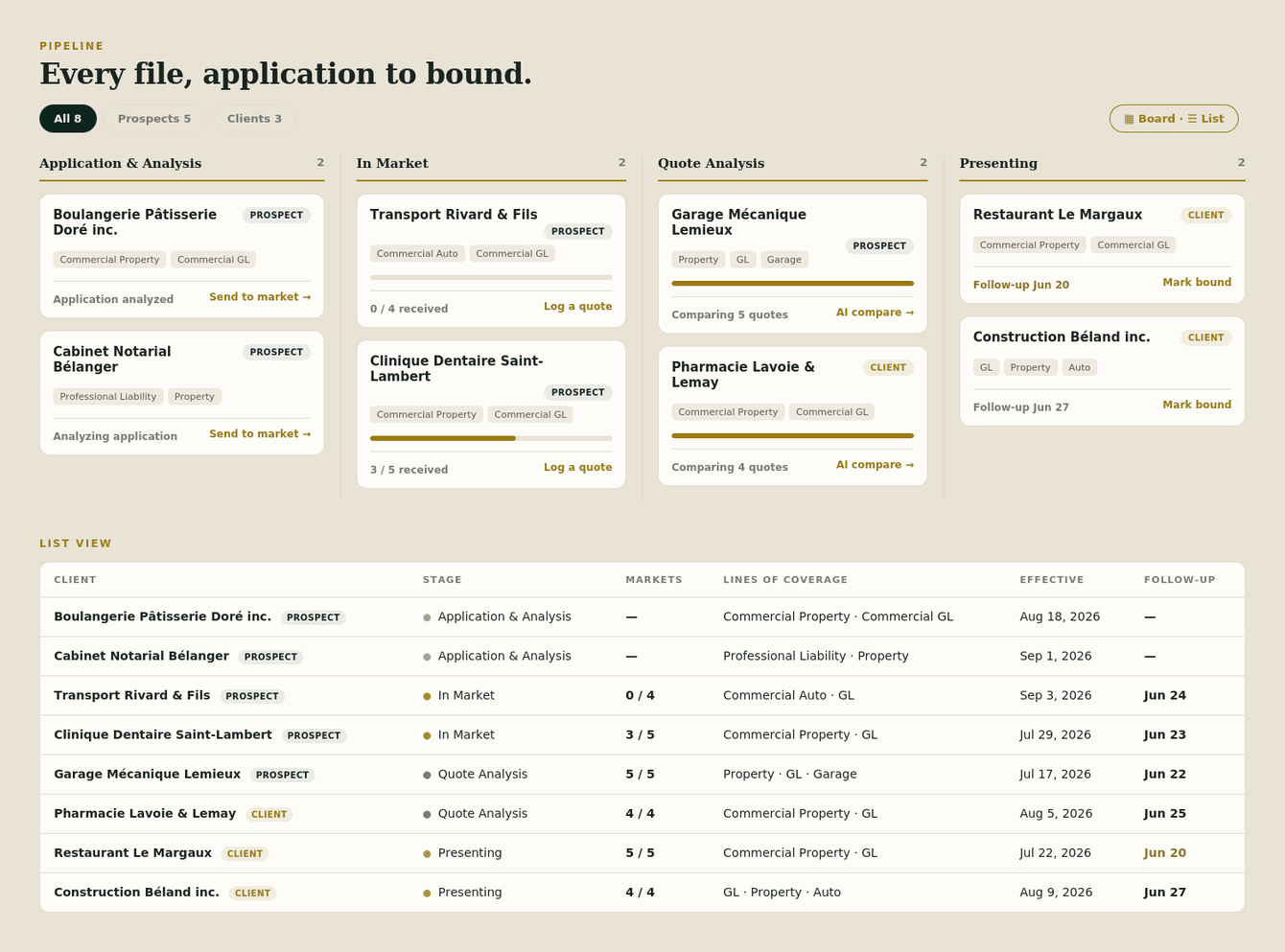This screenshot has height=952, width=1285.
Task: Run AI compare for Pharmacie Lavoie & Lemay
Action: point(875,465)
